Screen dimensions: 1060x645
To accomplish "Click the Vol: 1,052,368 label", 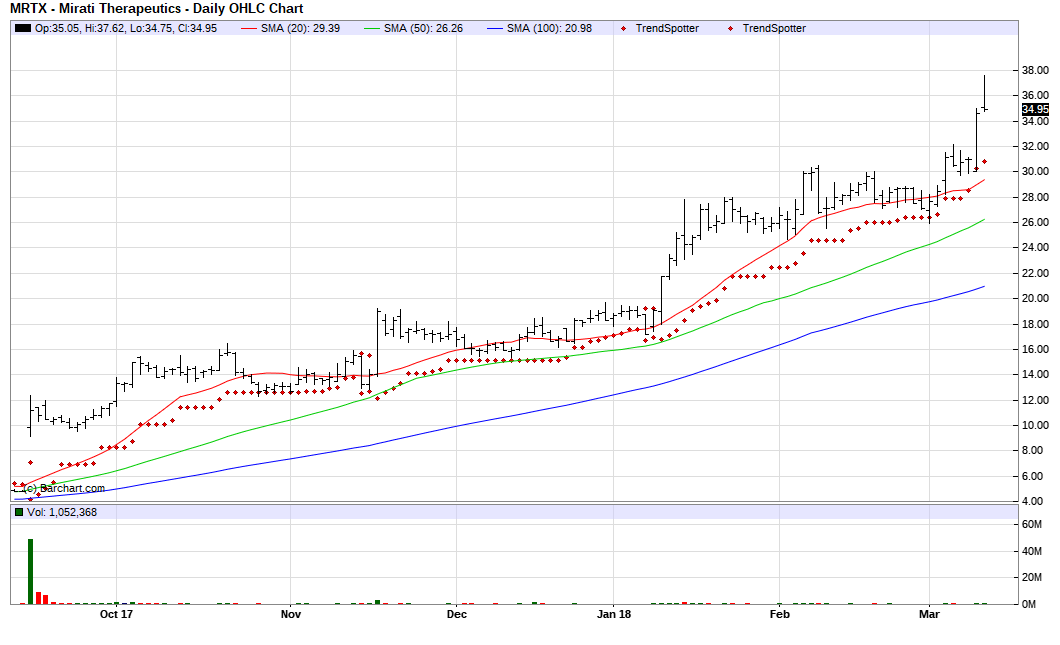I will [x=62, y=512].
